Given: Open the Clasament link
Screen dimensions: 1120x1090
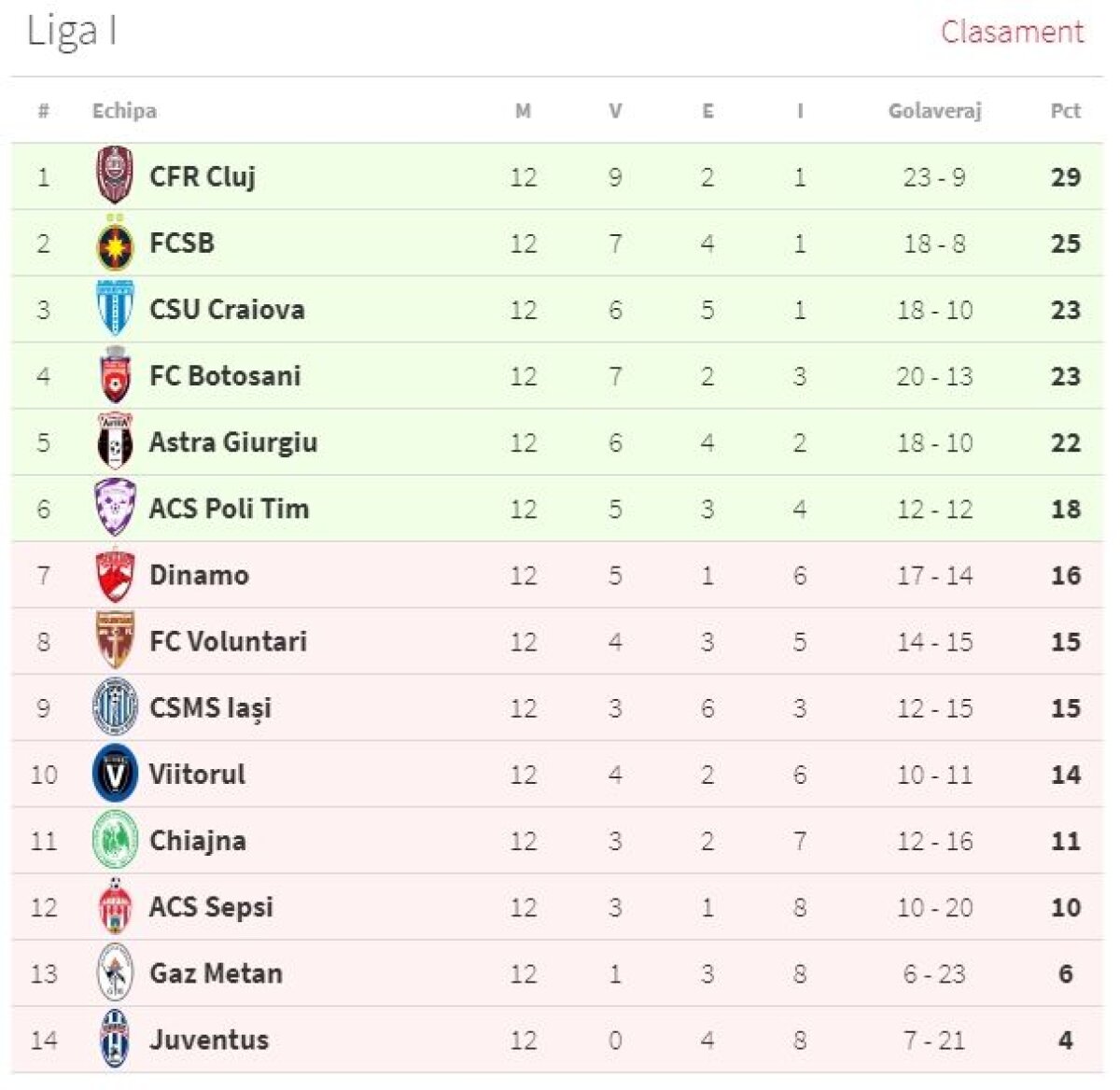Looking at the screenshot, I should 1012,32.
